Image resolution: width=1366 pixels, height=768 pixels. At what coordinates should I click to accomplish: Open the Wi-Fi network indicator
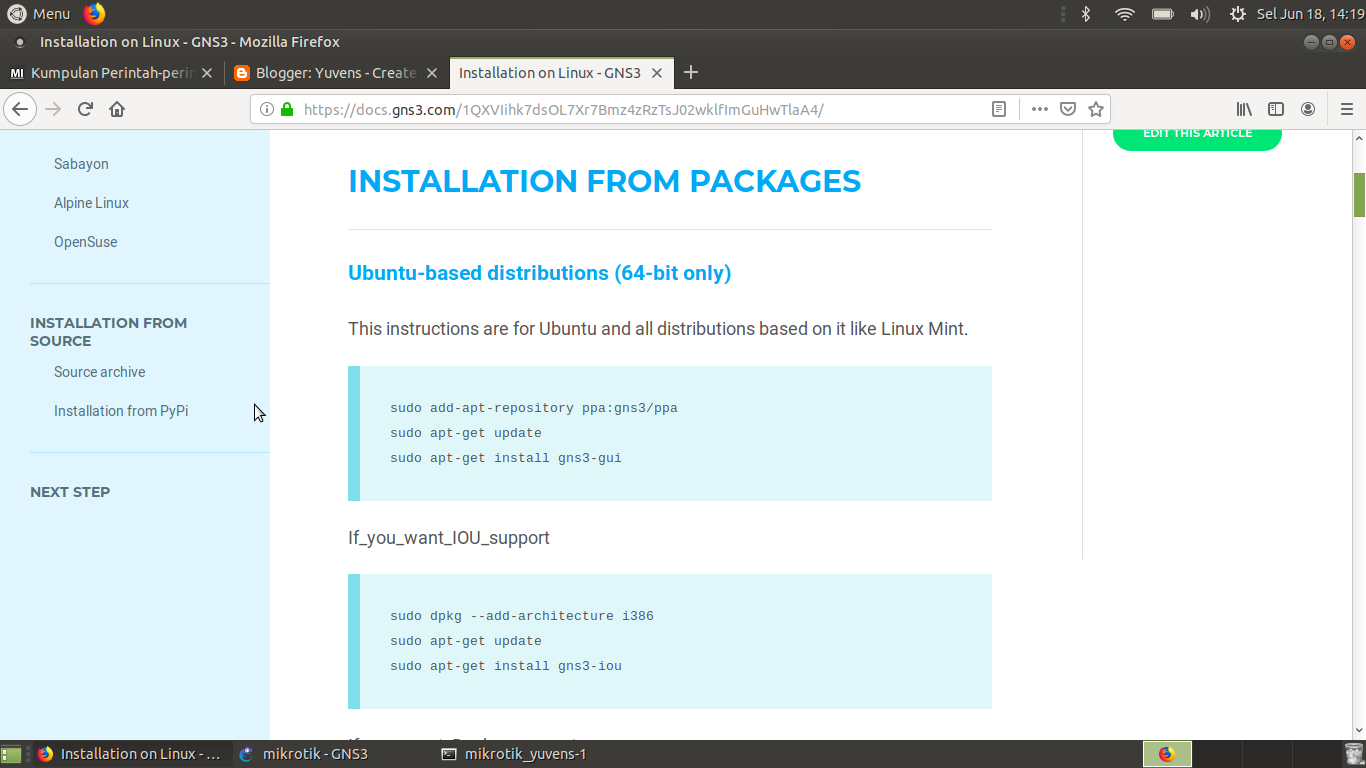pyautogui.click(x=1124, y=14)
